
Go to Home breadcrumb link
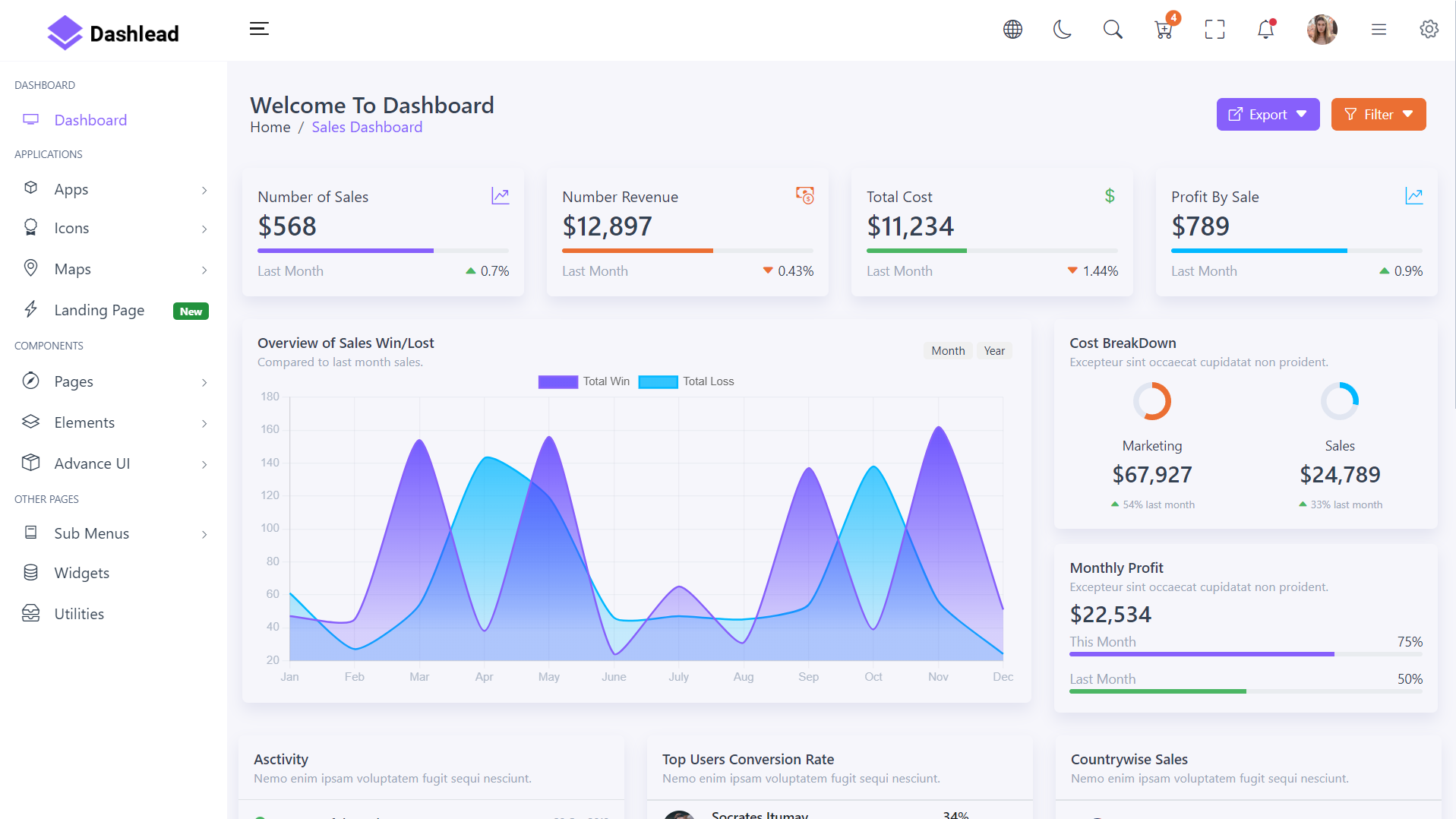click(x=270, y=127)
